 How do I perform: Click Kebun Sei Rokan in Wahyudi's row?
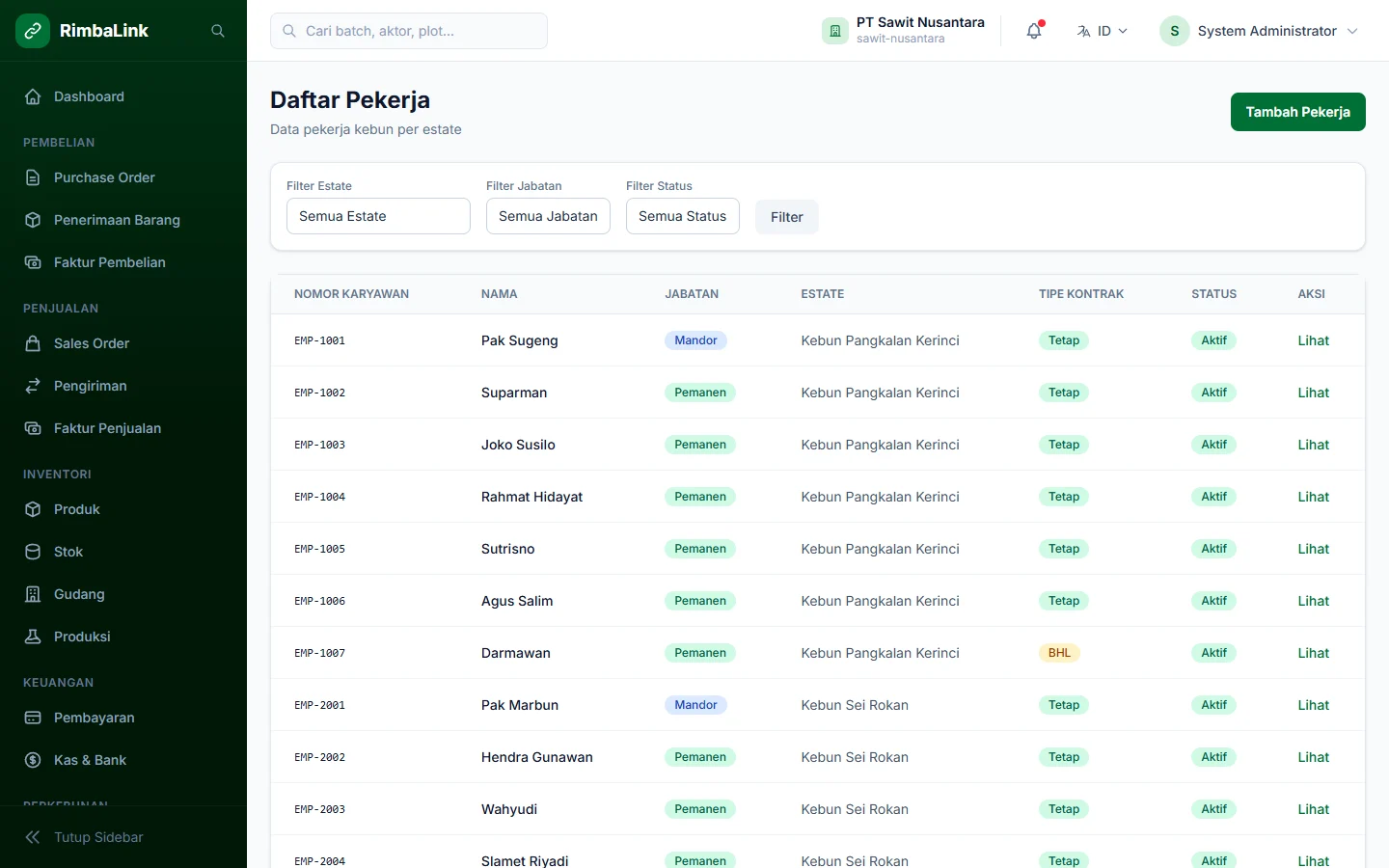(855, 809)
